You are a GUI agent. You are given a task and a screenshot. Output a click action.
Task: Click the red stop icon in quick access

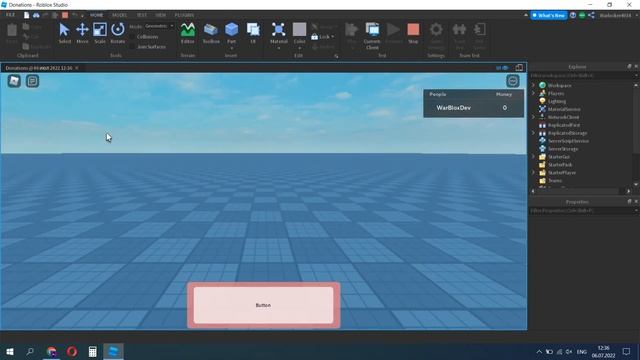(x=65, y=15)
